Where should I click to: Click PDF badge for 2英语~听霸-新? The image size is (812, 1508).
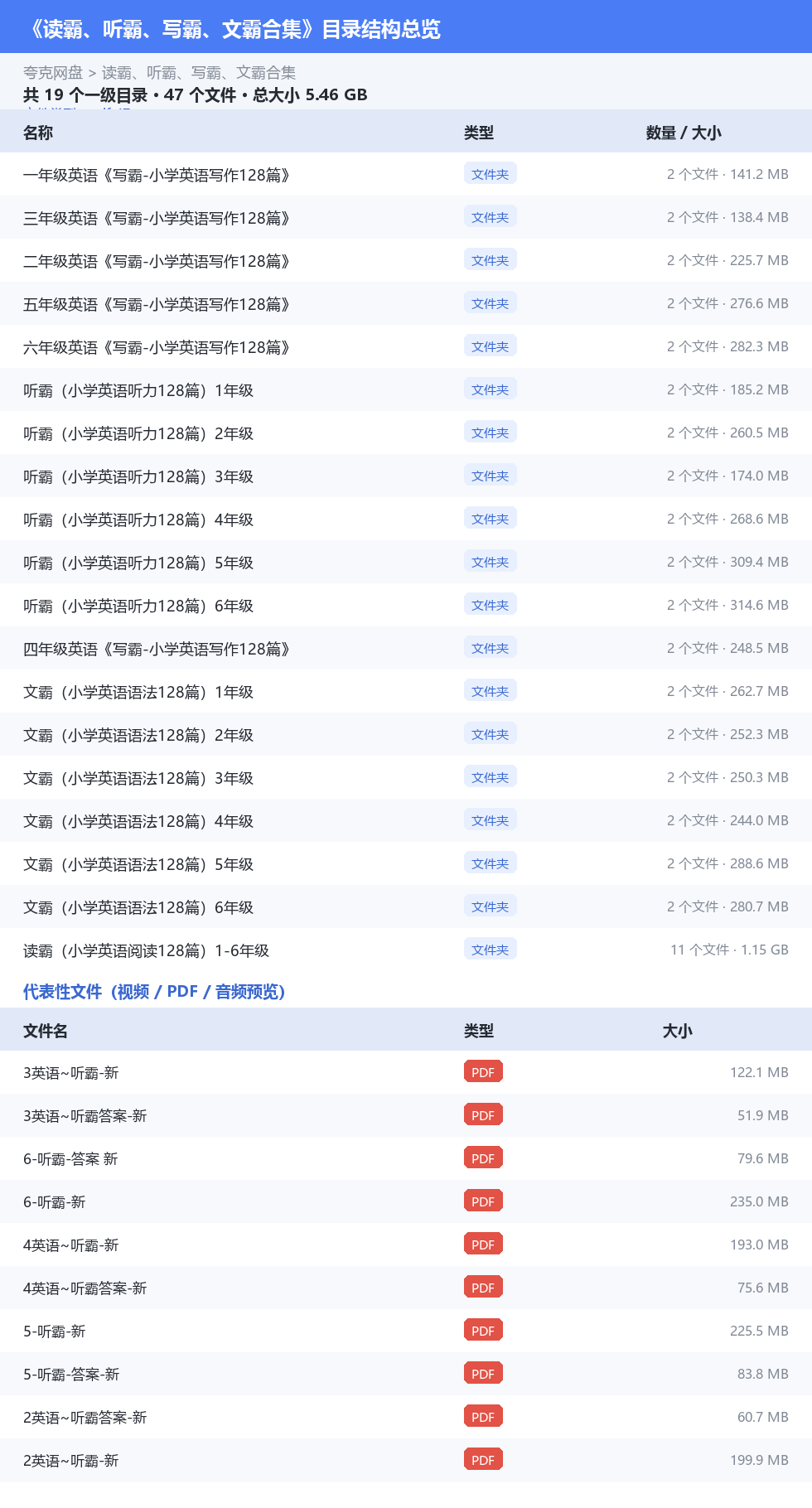coord(483,1460)
